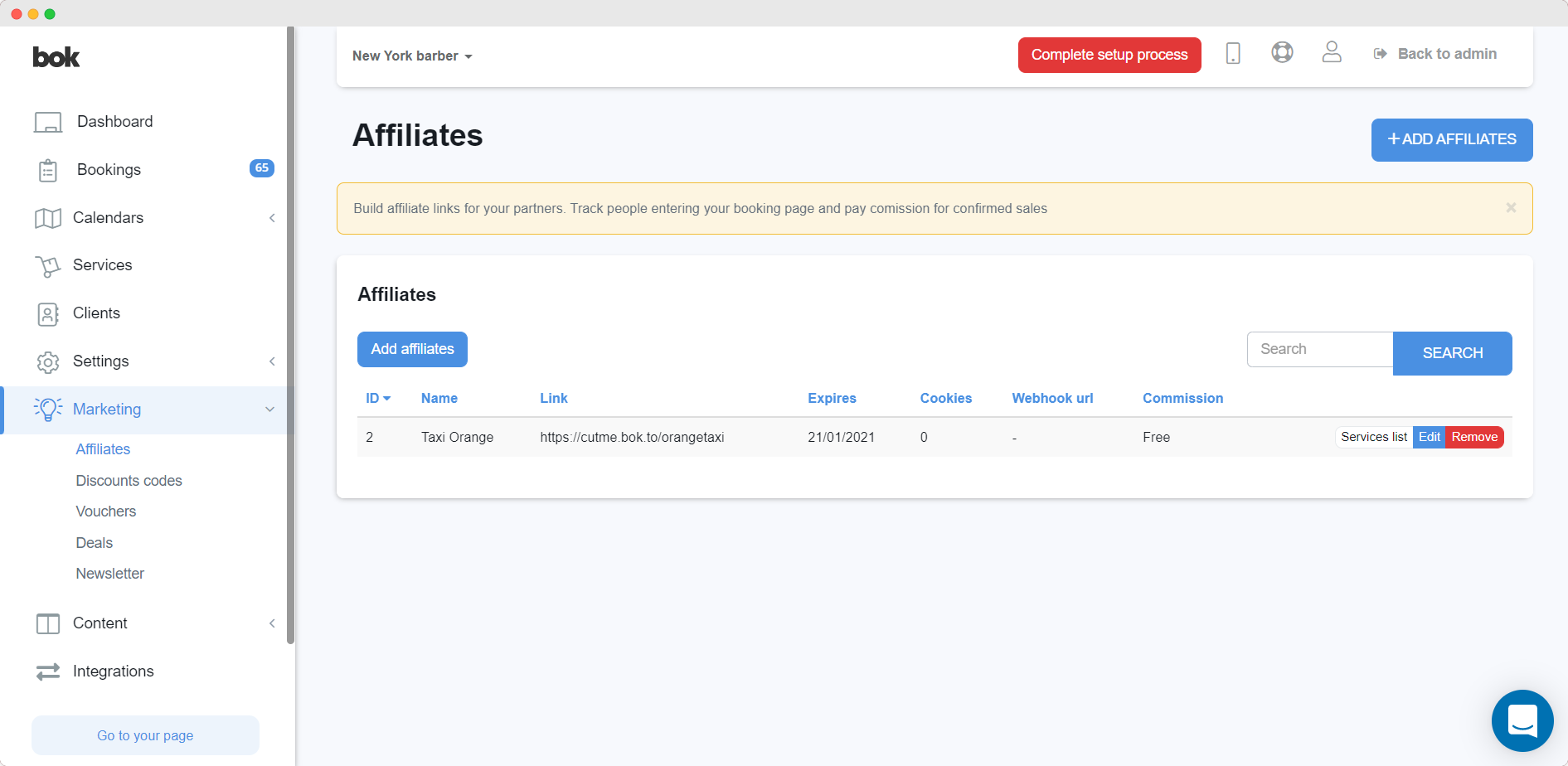The width and height of the screenshot is (1568, 766).
Task: Open Clients in sidebar
Action: [96, 313]
